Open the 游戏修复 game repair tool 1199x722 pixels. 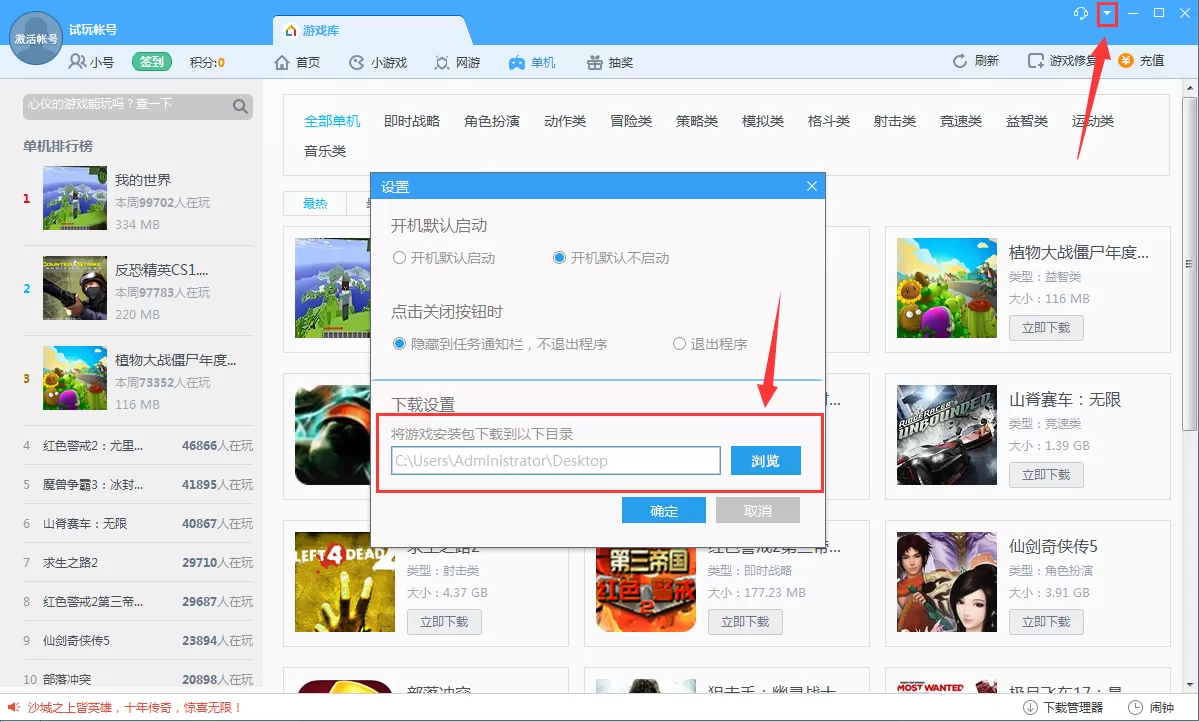(x=1062, y=60)
